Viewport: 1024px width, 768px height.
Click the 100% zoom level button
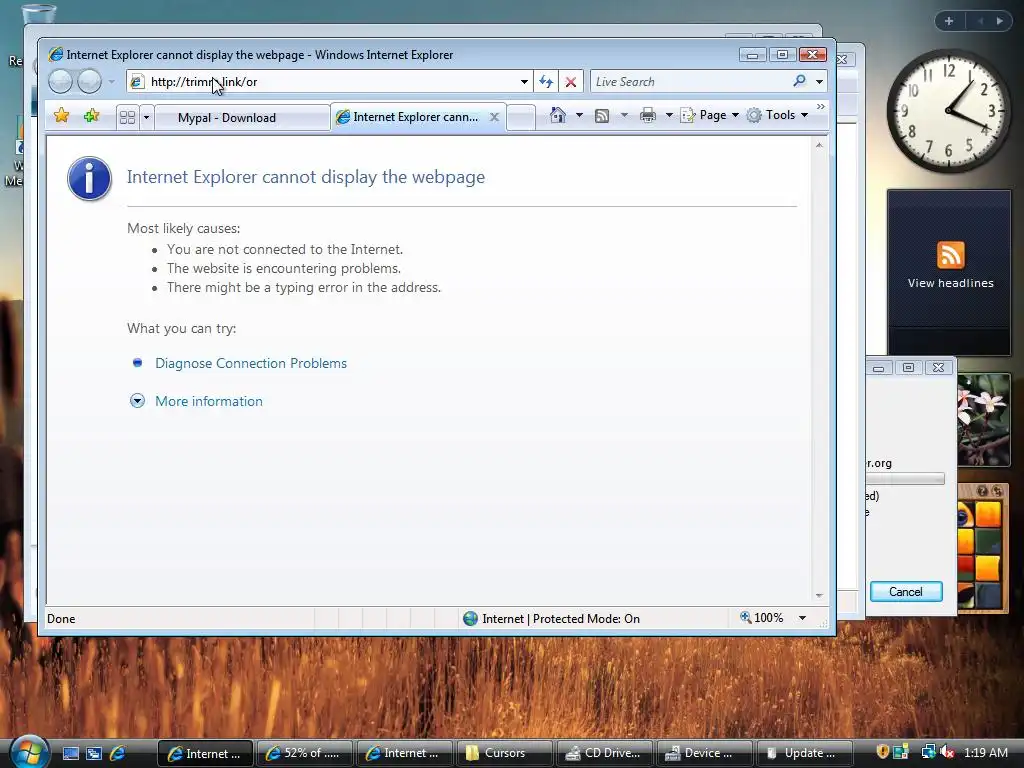[x=761, y=618]
